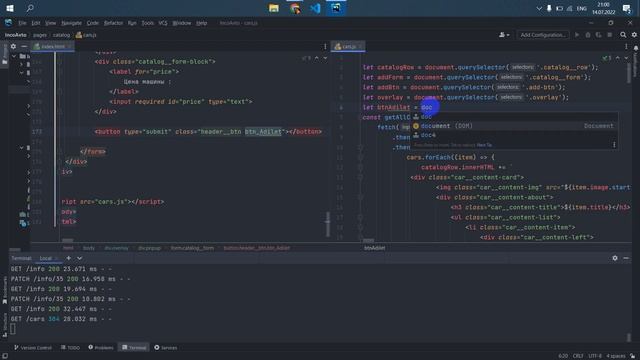This screenshot has width=640, height=360.
Task: Open the Navigate menu
Action: pos(71,23)
